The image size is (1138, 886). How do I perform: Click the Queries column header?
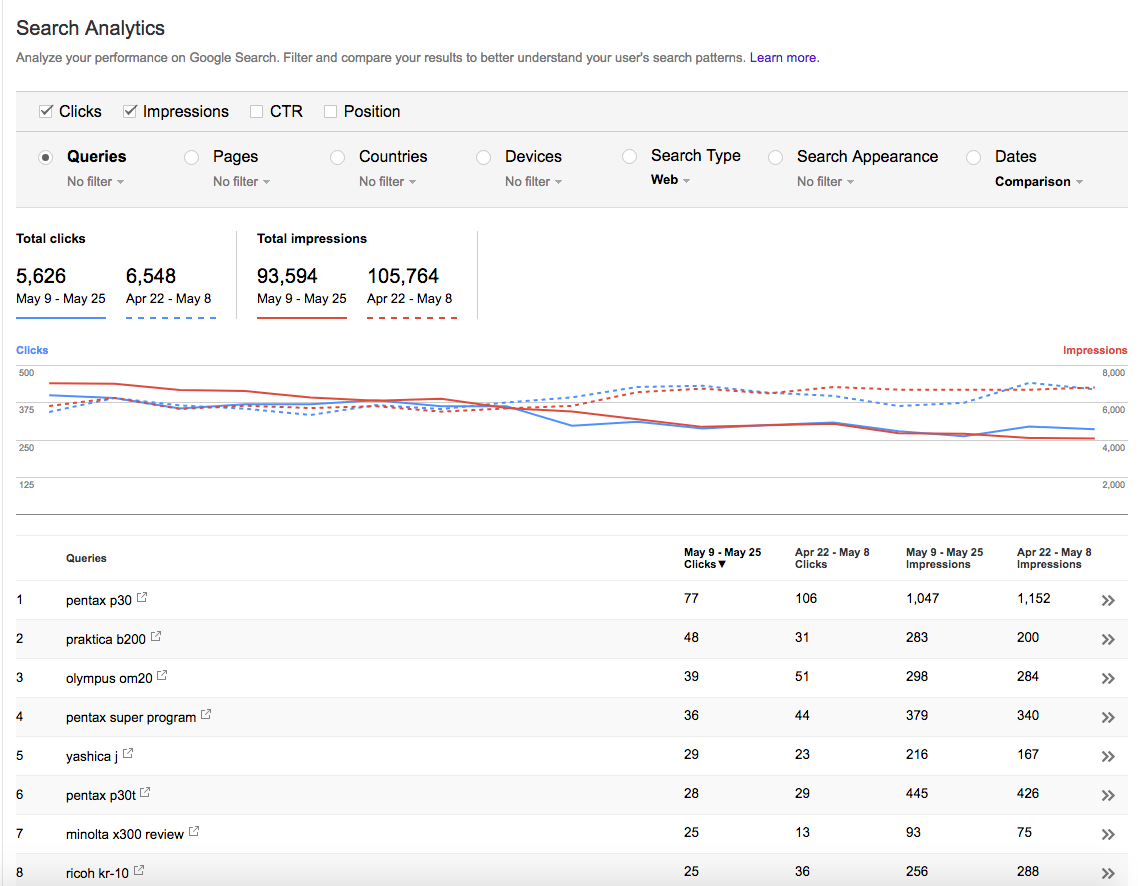click(86, 558)
